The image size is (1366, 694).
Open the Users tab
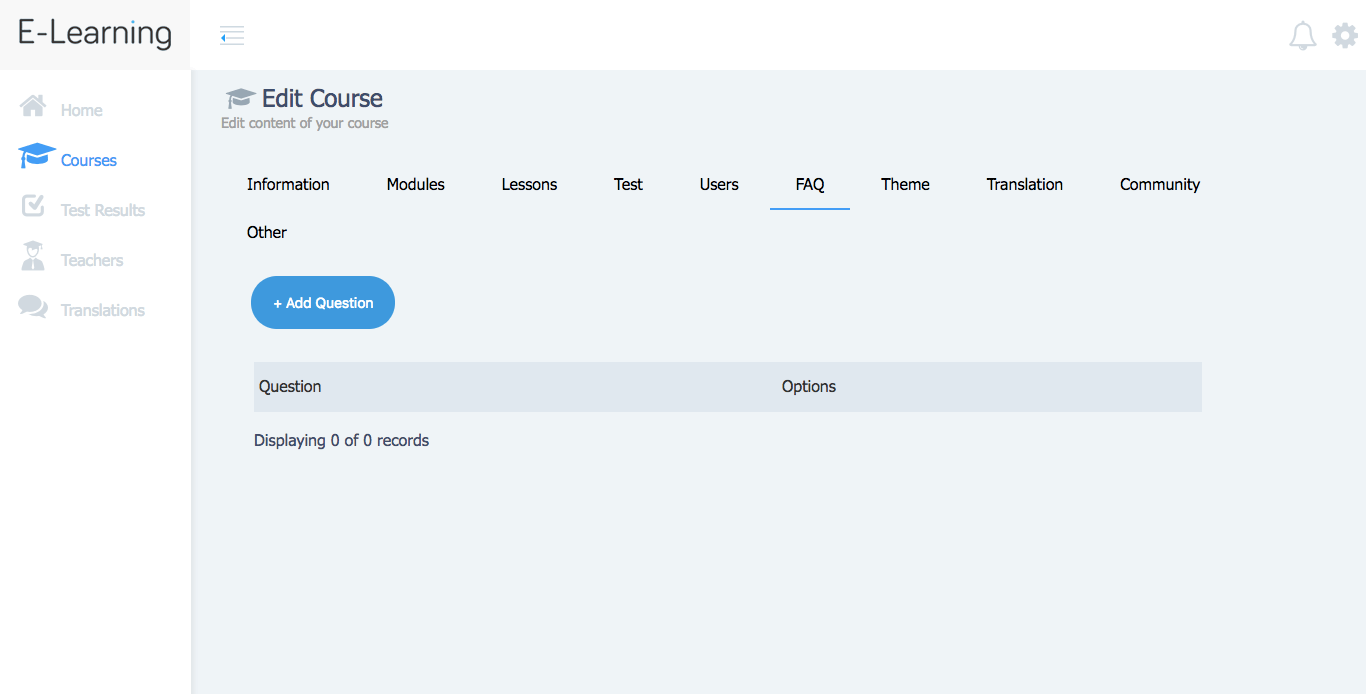(719, 184)
